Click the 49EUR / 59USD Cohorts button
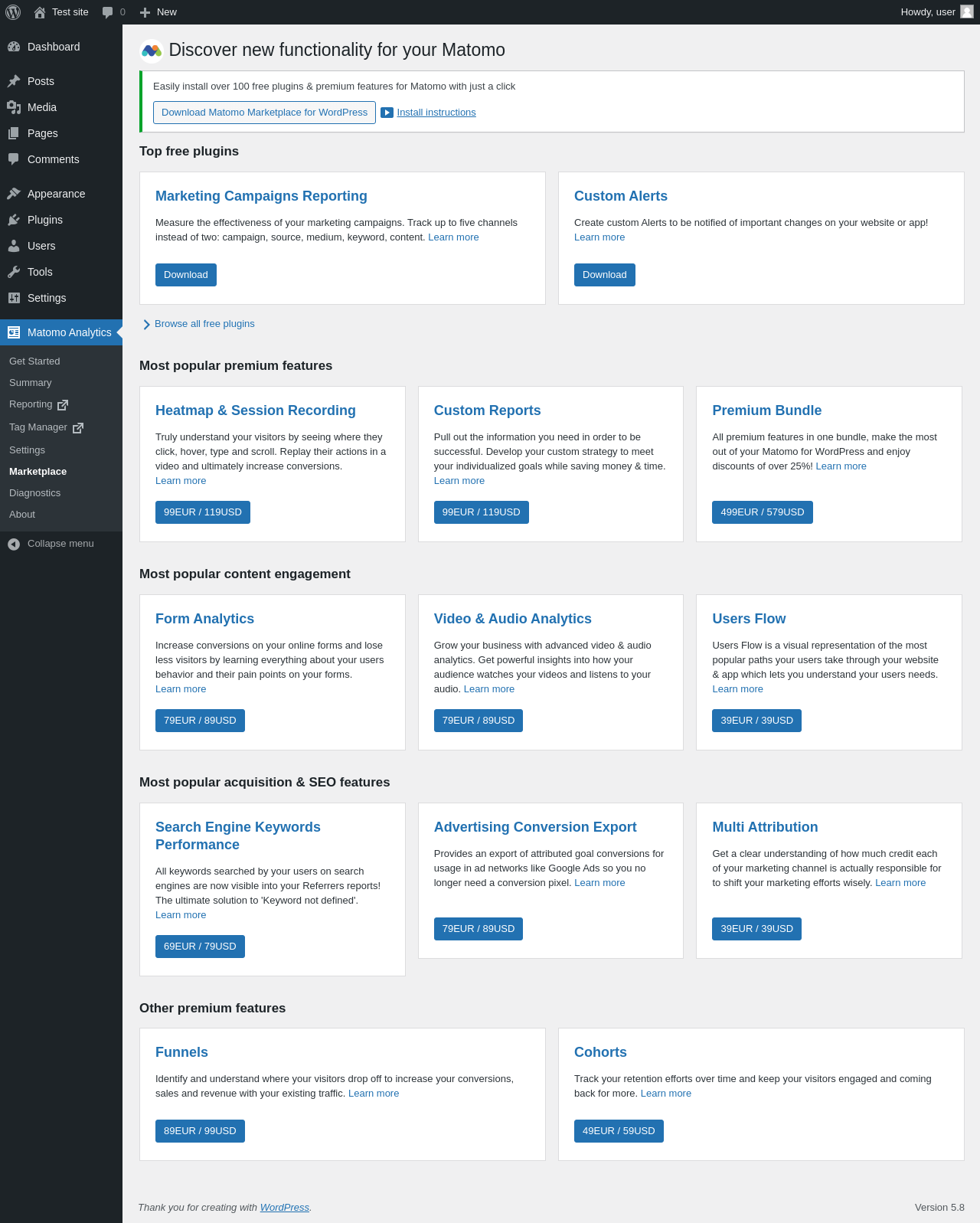The height and width of the screenshot is (1223, 980). (619, 1131)
